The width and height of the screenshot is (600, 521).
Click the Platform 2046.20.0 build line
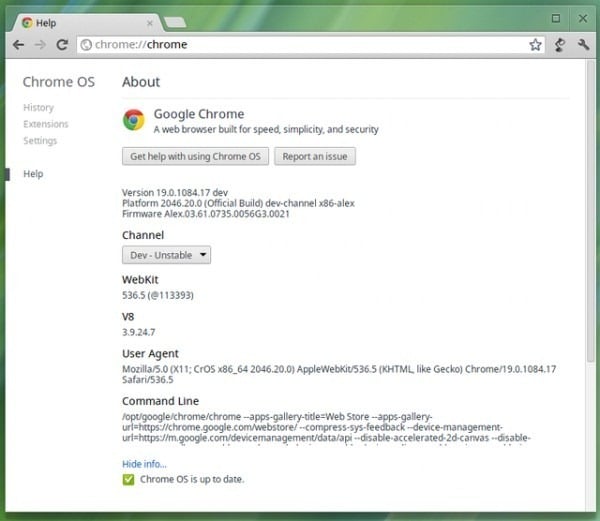pos(238,203)
